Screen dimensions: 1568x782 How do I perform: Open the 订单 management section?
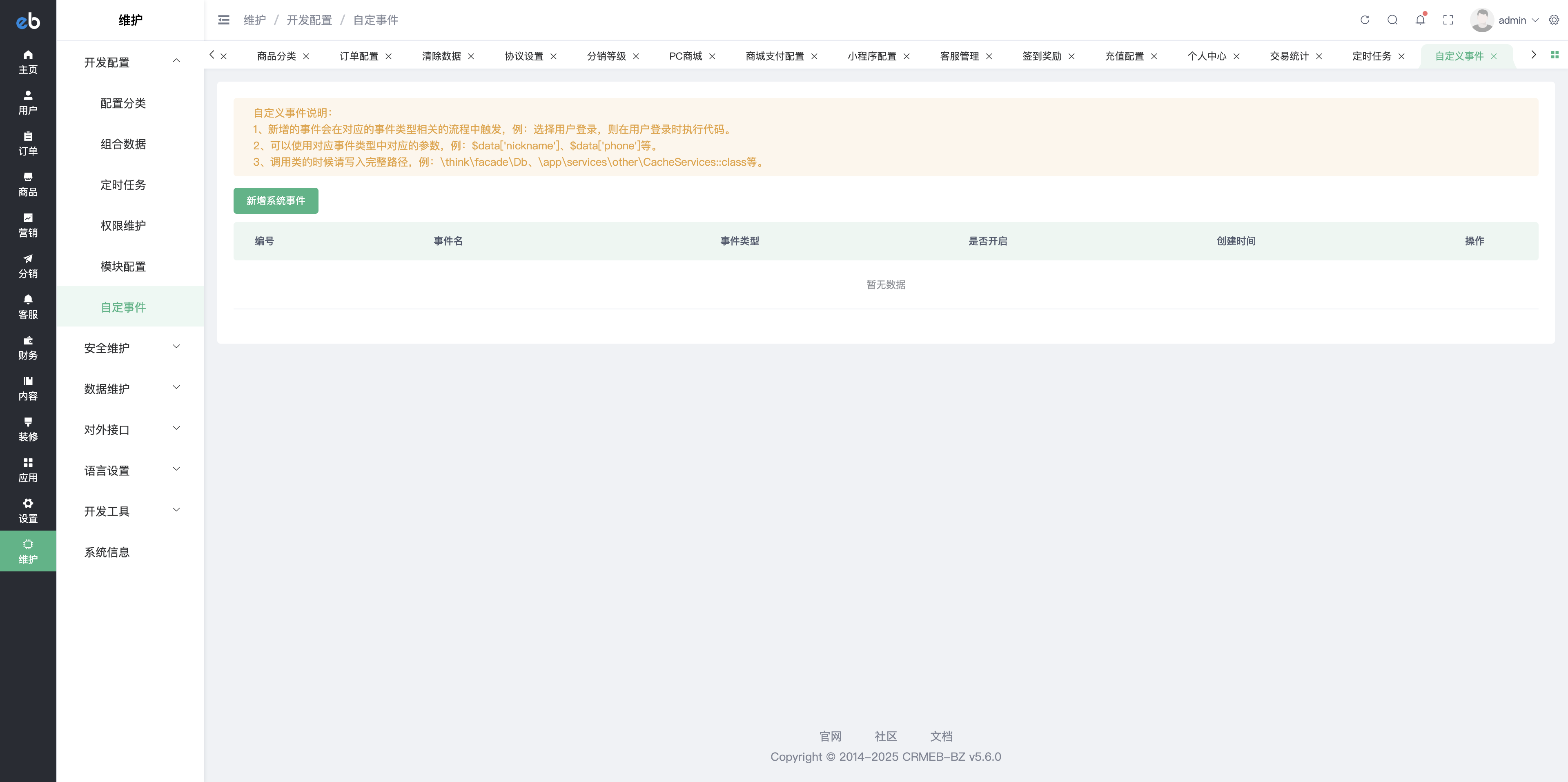pyautogui.click(x=27, y=143)
